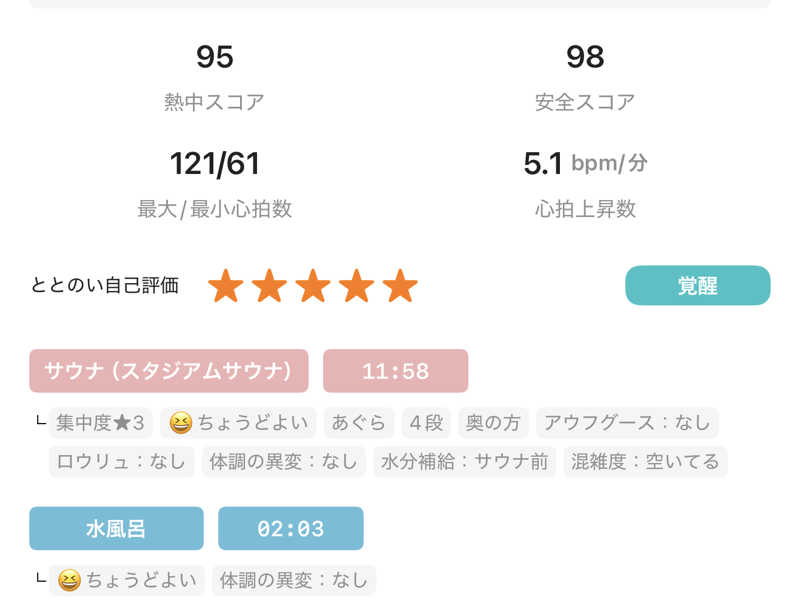
Task: Tap the fifth rating star
Action: (x=400, y=286)
